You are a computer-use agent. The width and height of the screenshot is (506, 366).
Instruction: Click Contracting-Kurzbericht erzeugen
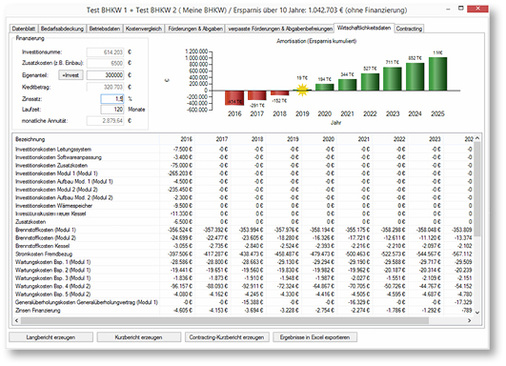[227, 337]
